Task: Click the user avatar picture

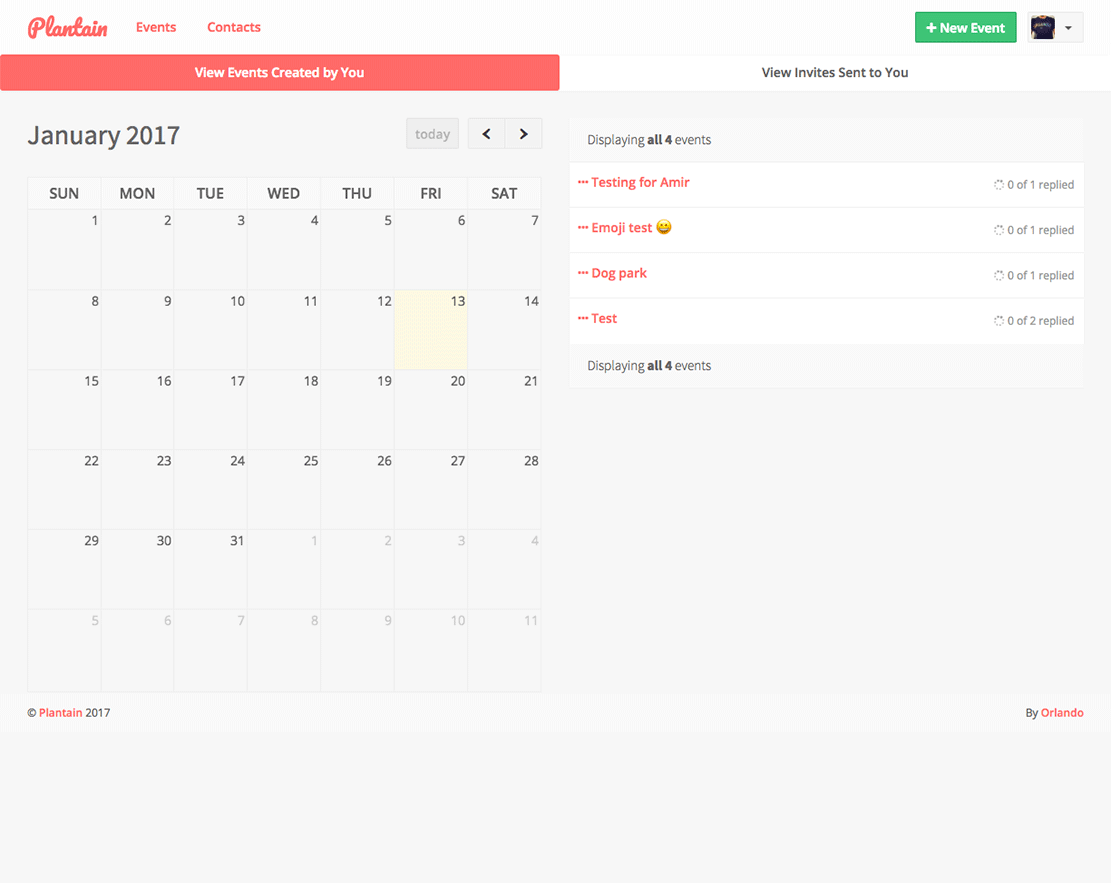Action: (x=1043, y=28)
